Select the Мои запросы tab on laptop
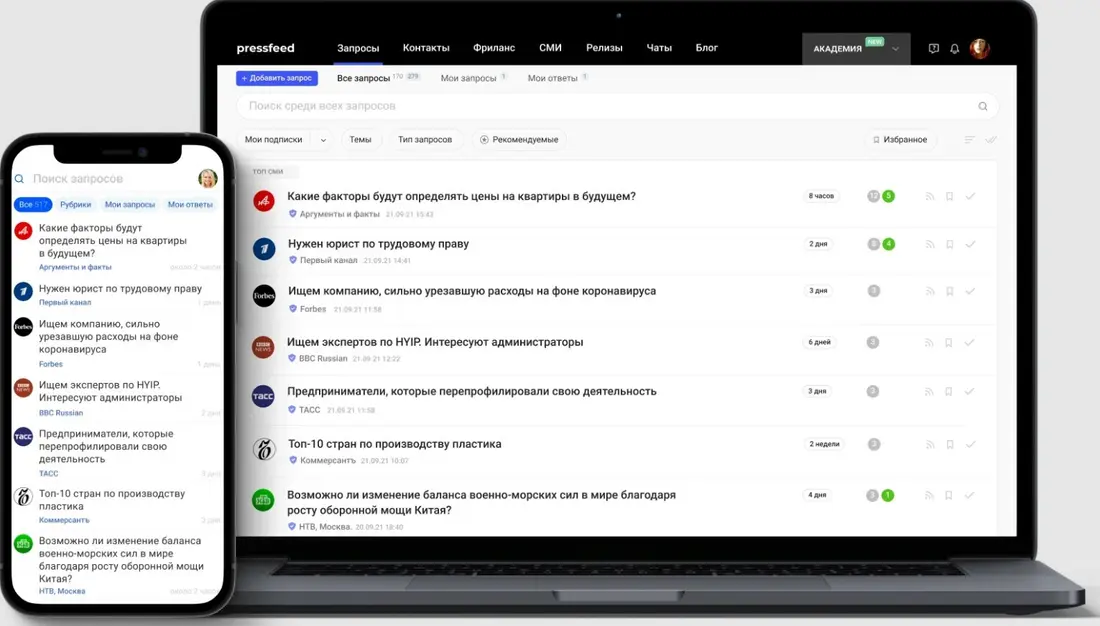This screenshot has width=1100, height=626. point(468,78)
